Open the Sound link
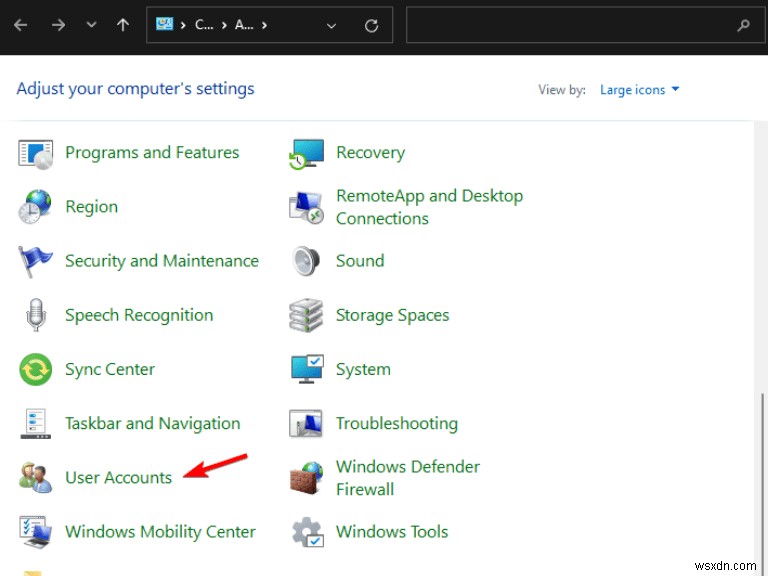The image size is (768, 576). point(360,261)
